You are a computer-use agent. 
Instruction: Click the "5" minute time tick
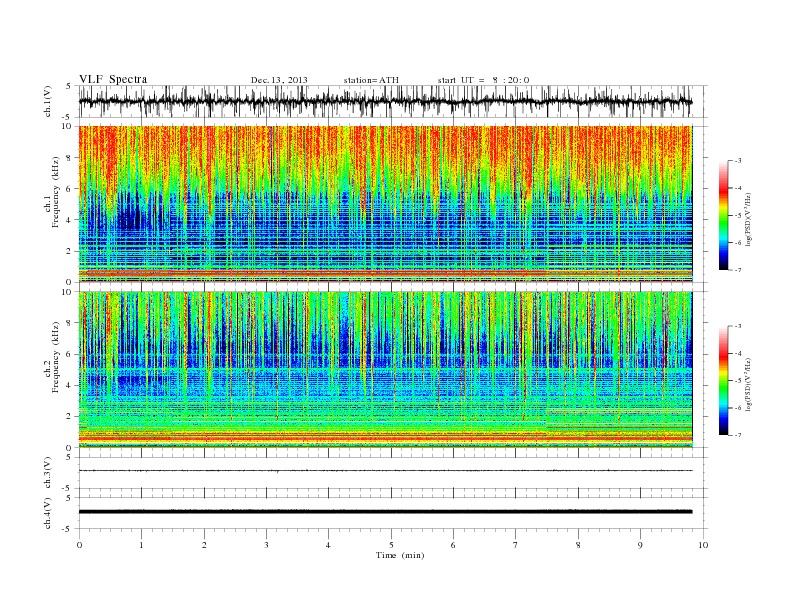point(391,545)
